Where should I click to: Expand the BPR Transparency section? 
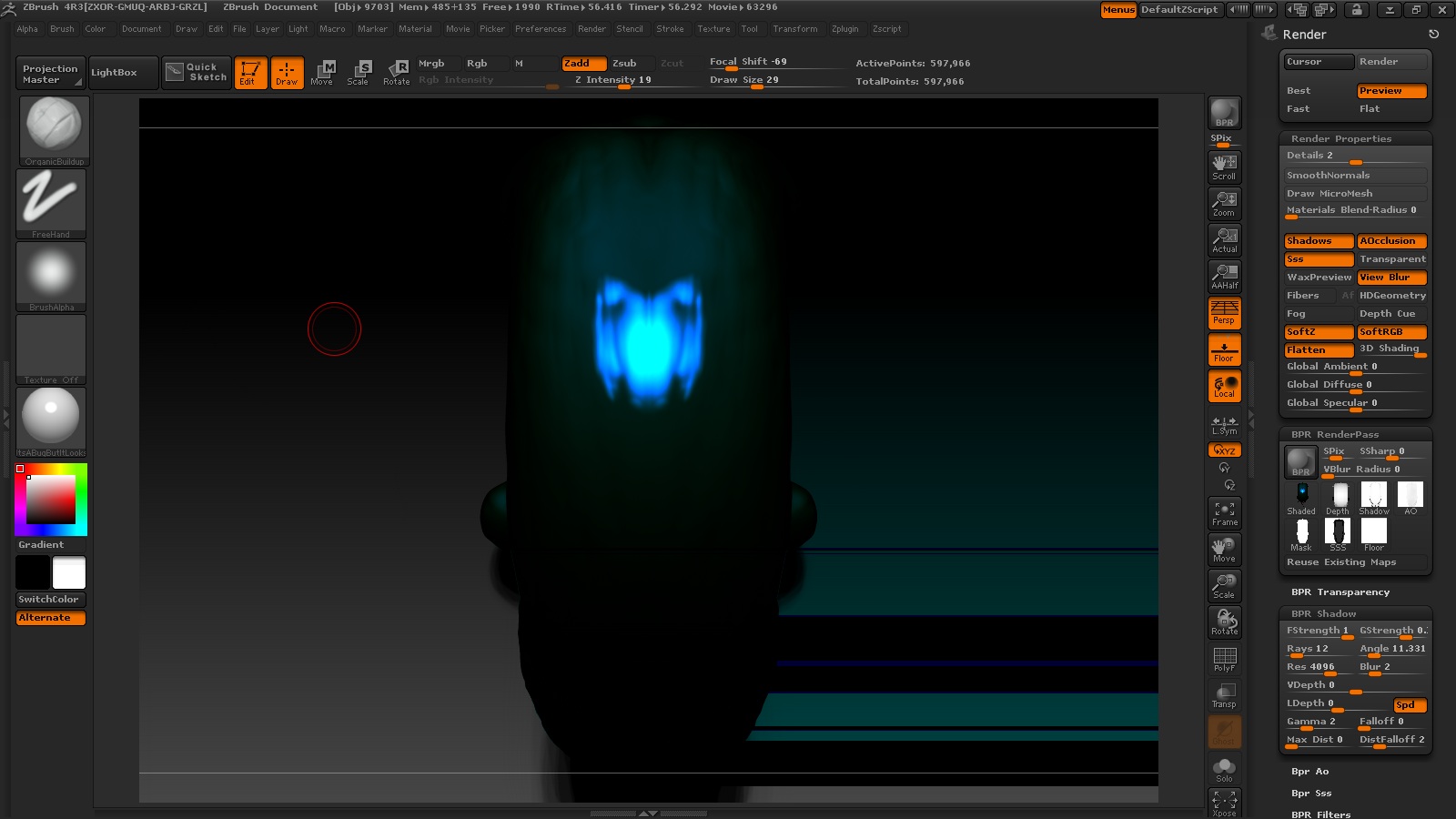[x=1340, y=592]
